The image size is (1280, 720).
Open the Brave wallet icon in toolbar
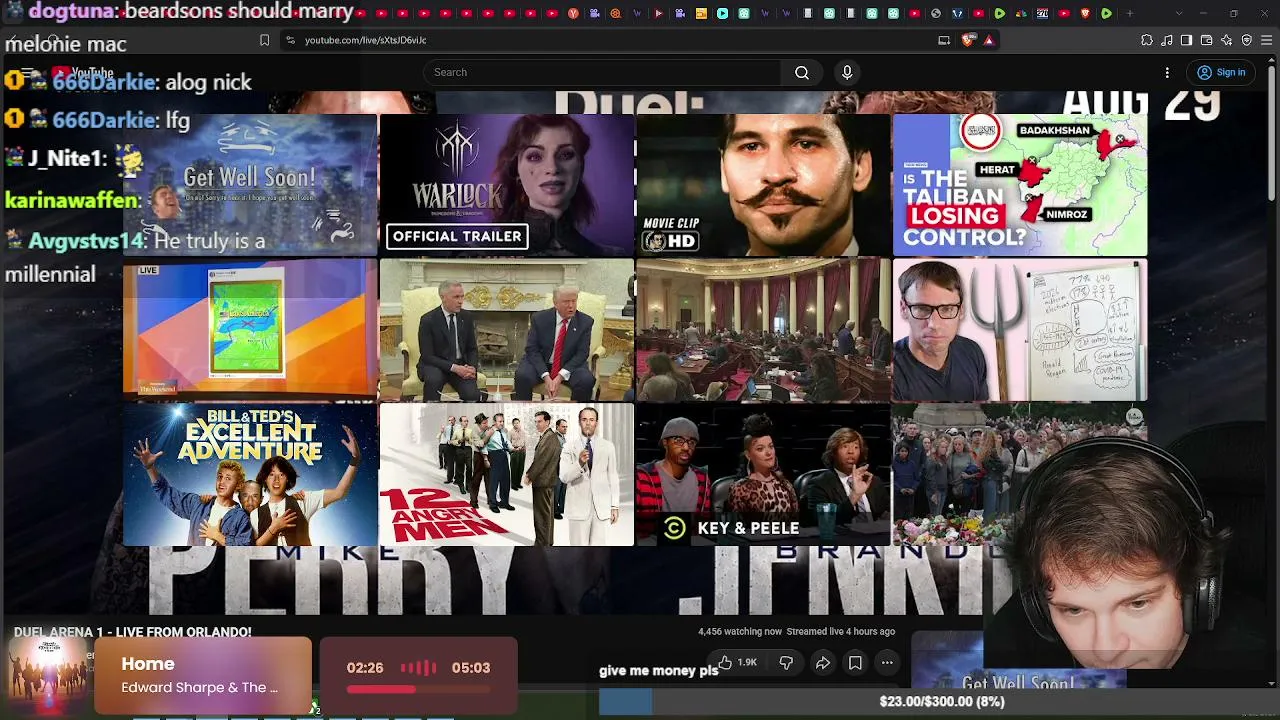tap(1206, 40)
